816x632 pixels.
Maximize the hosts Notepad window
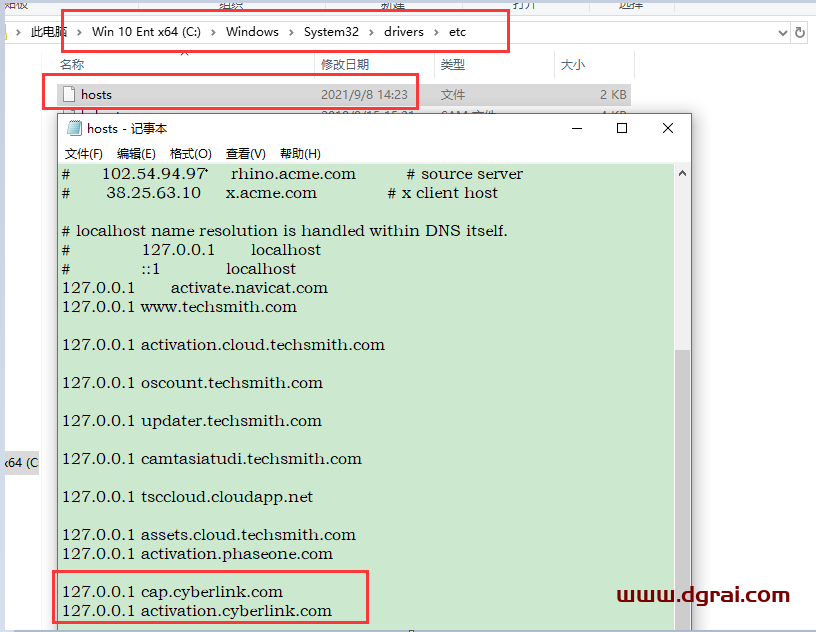622,129
